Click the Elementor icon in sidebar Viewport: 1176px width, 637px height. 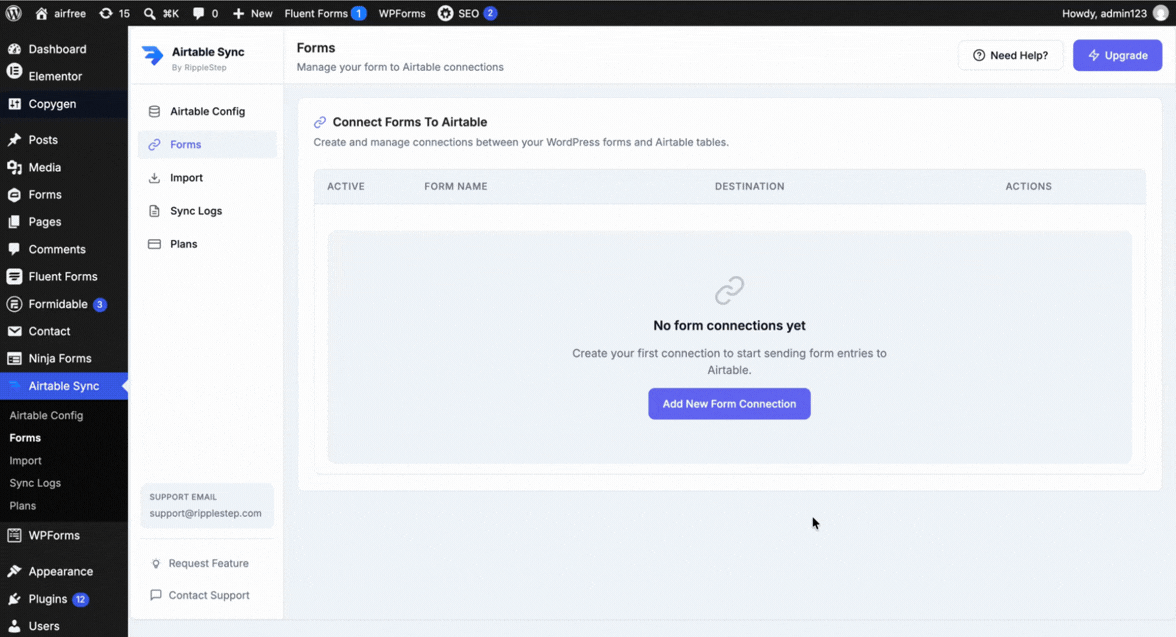[x=14, y=71]
